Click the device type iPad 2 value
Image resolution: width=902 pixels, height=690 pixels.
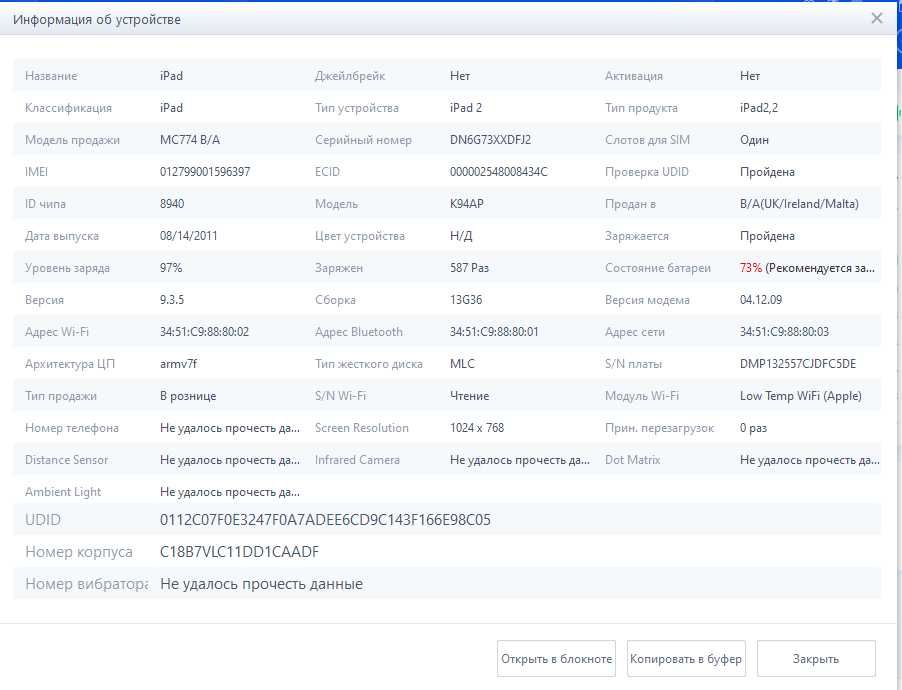466,108
